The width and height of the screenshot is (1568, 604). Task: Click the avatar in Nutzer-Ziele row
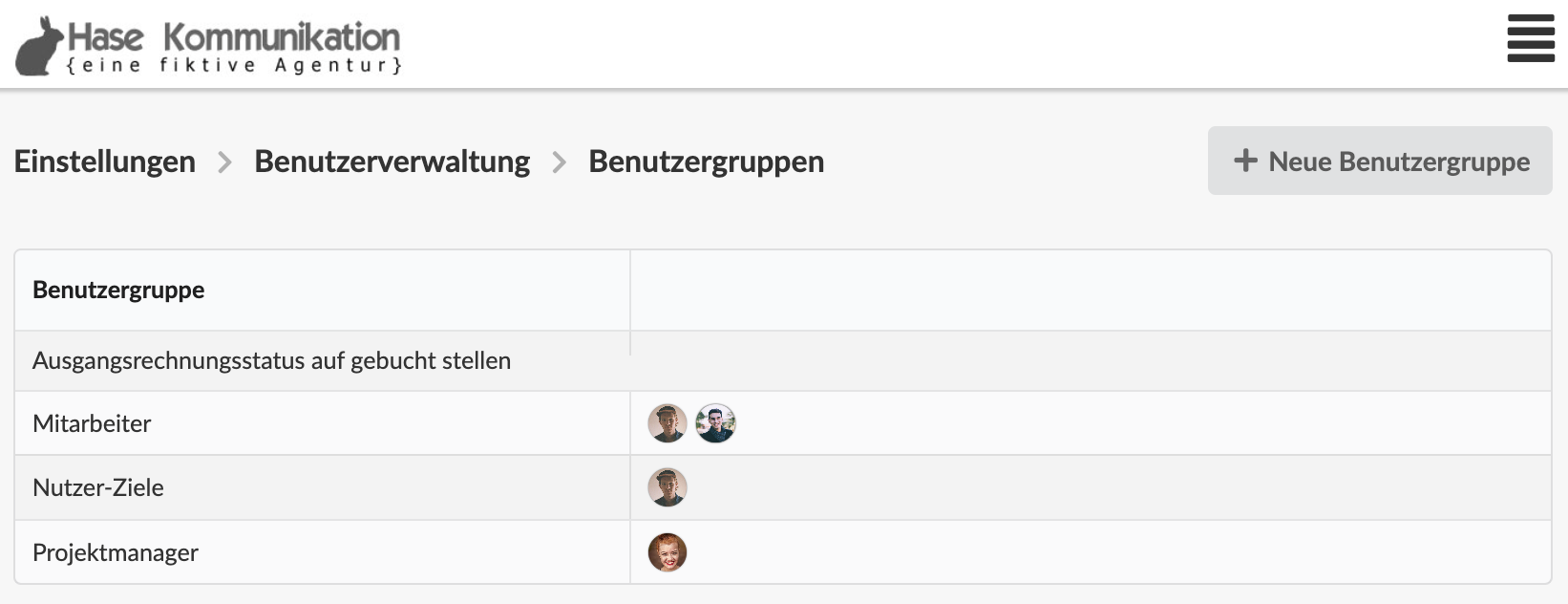tap(667, 487)
